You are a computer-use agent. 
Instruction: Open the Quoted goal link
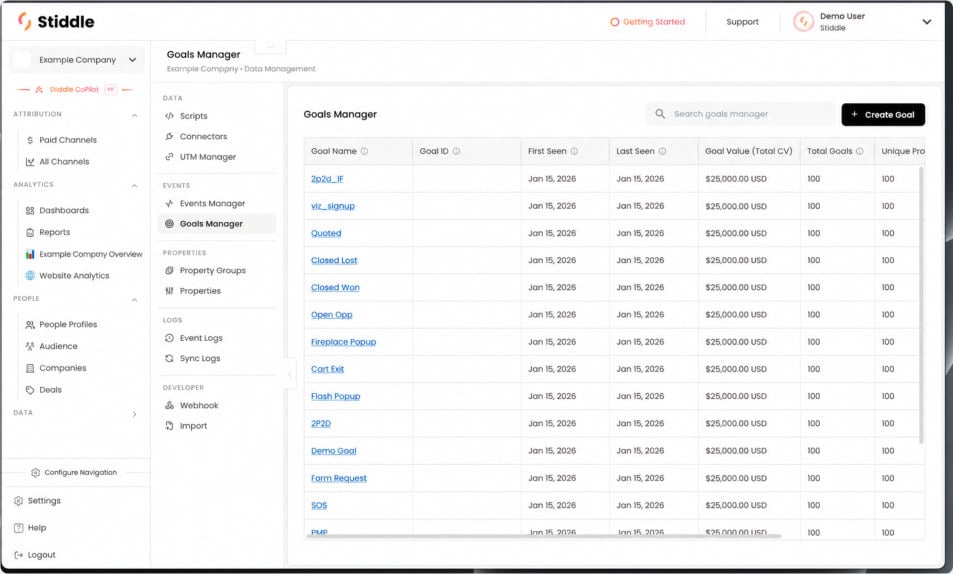[326, 233]
